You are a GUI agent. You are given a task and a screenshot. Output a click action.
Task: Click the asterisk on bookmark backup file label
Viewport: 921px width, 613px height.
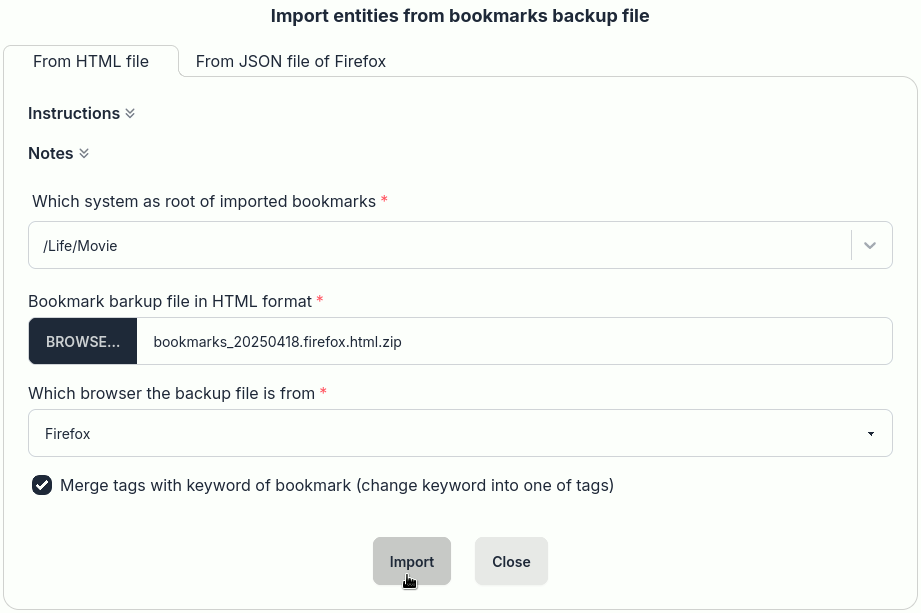point(322,301)
